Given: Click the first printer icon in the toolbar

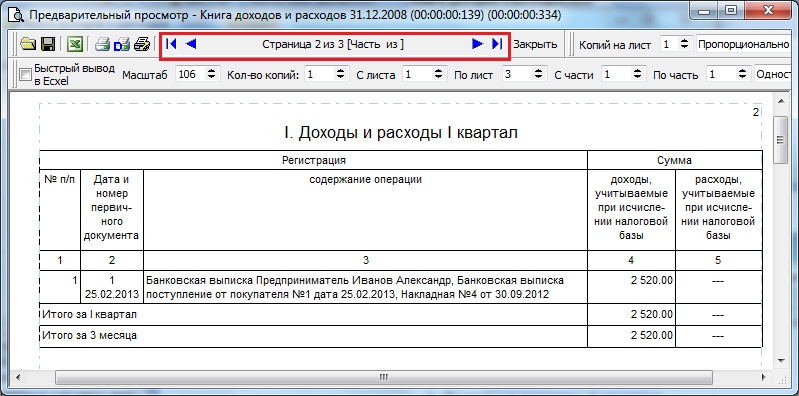Looking at the screenshot, I should pos(103,44).
